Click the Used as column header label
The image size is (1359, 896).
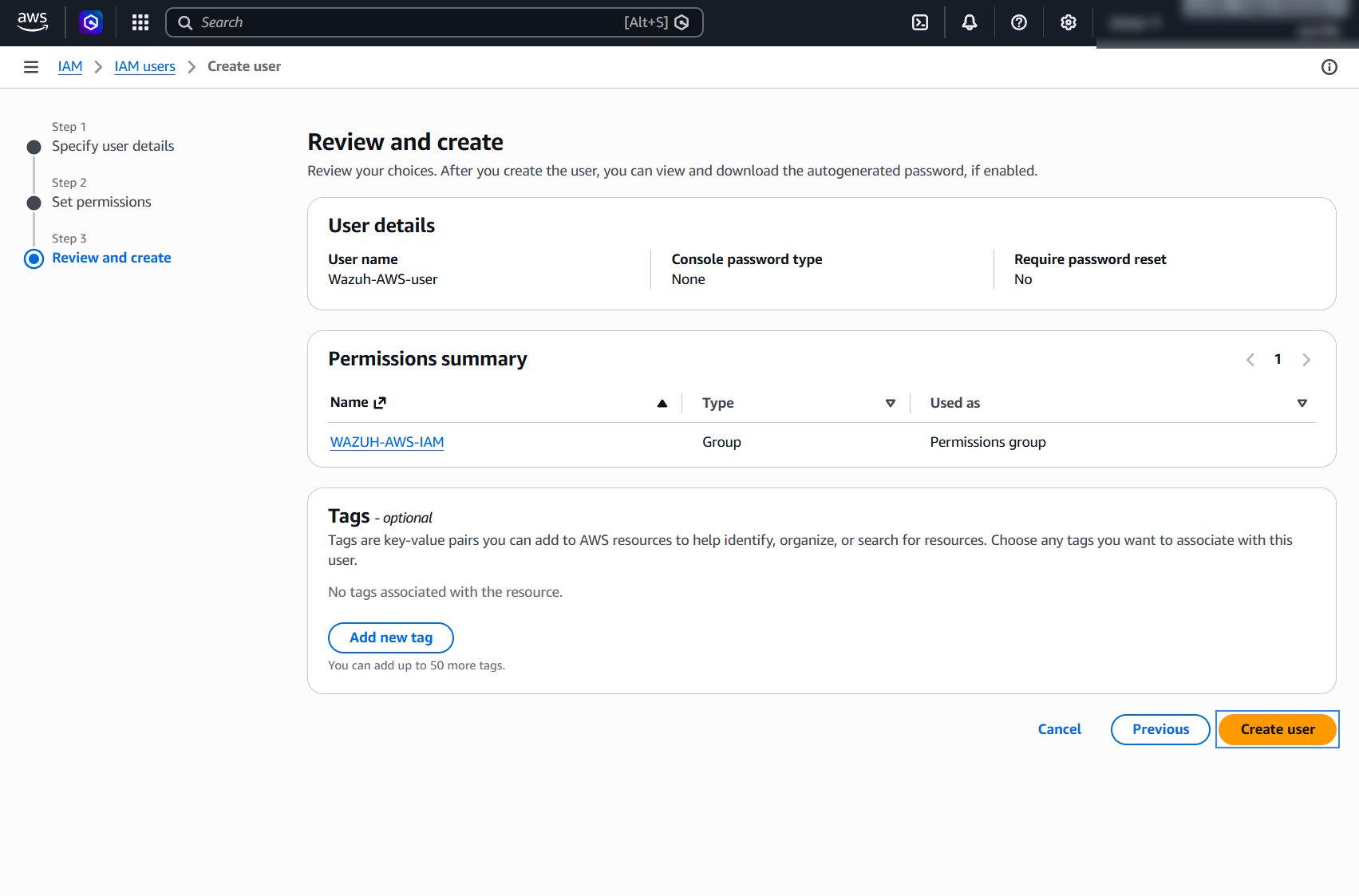[955, 403]
